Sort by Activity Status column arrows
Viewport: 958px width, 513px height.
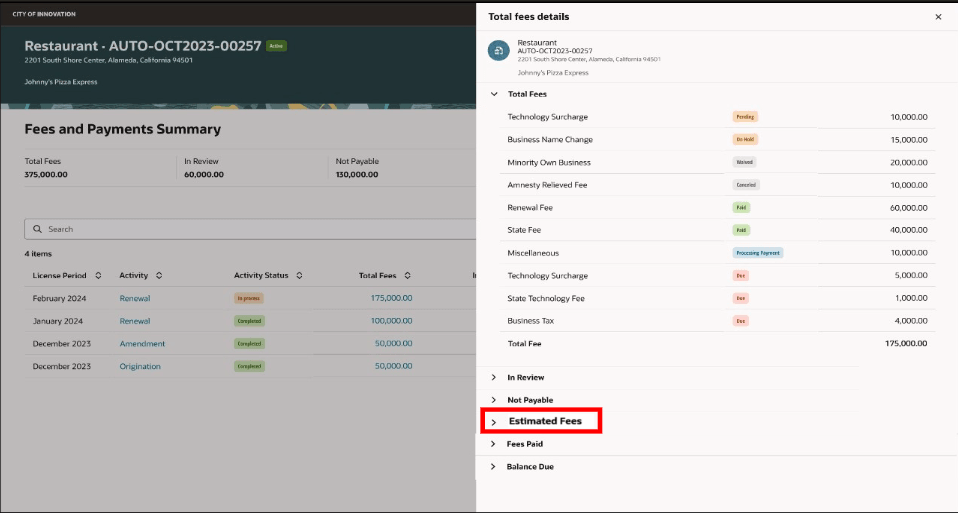(x=299, y=275)
